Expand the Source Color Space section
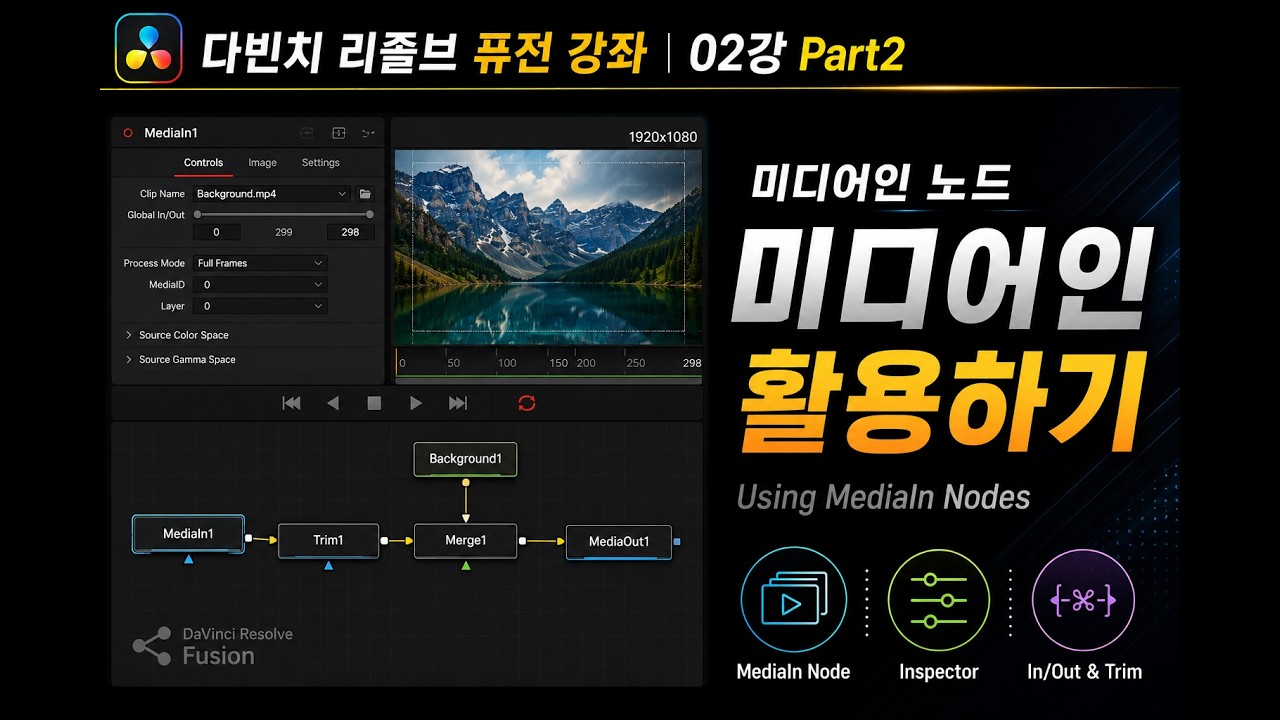Screen dimensions: 1280x720 (177, 335)
